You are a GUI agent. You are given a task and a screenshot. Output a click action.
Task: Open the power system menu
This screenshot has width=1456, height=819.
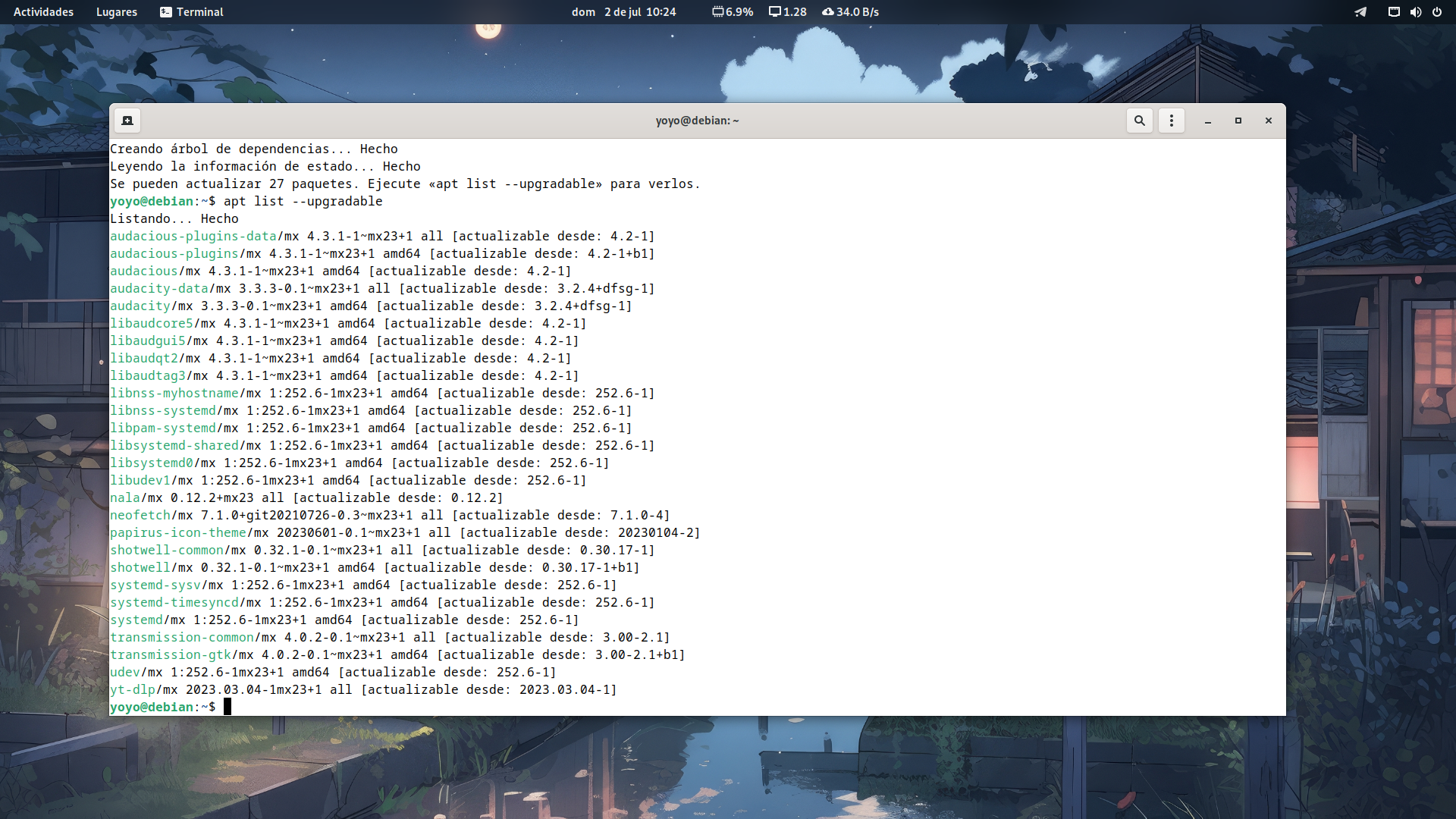[x=1437, y=12]
